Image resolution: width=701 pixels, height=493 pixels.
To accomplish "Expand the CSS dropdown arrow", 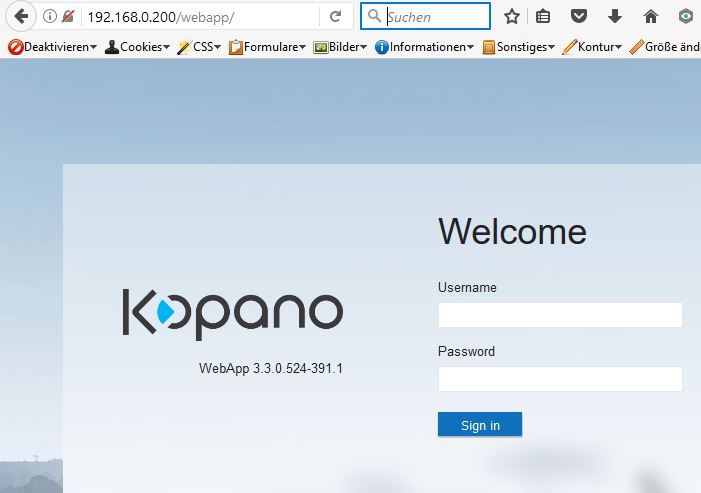I will coord(217,47).
